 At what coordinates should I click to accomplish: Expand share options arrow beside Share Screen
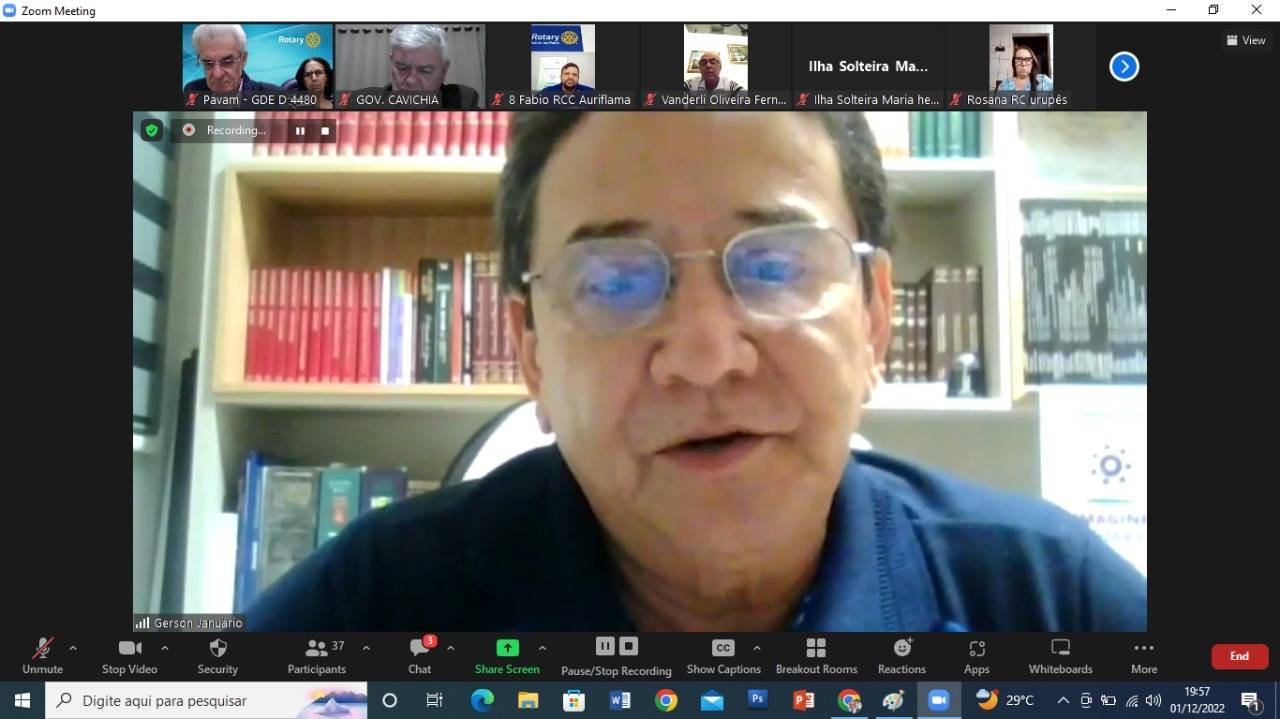(542, 648)
